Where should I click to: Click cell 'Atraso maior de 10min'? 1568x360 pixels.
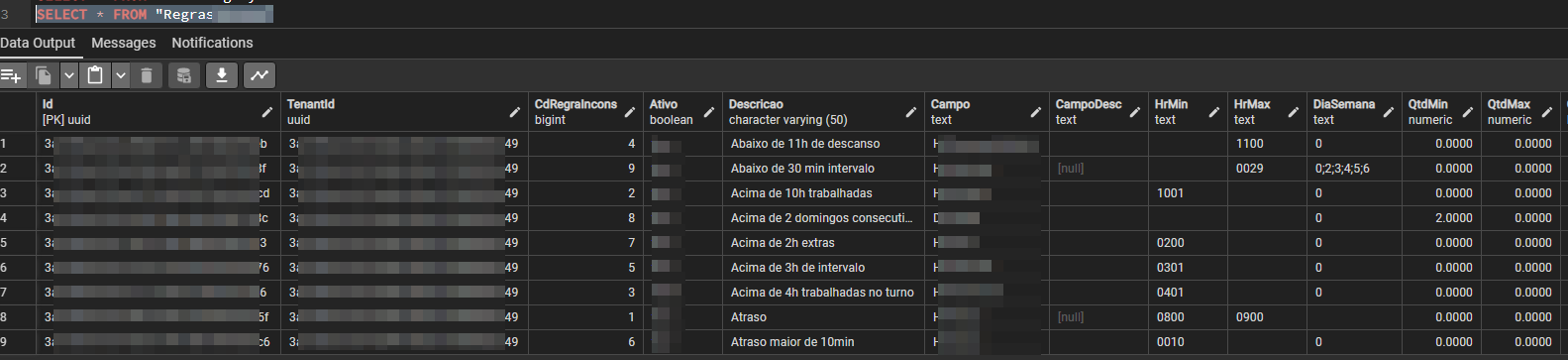tap(823, 342)
